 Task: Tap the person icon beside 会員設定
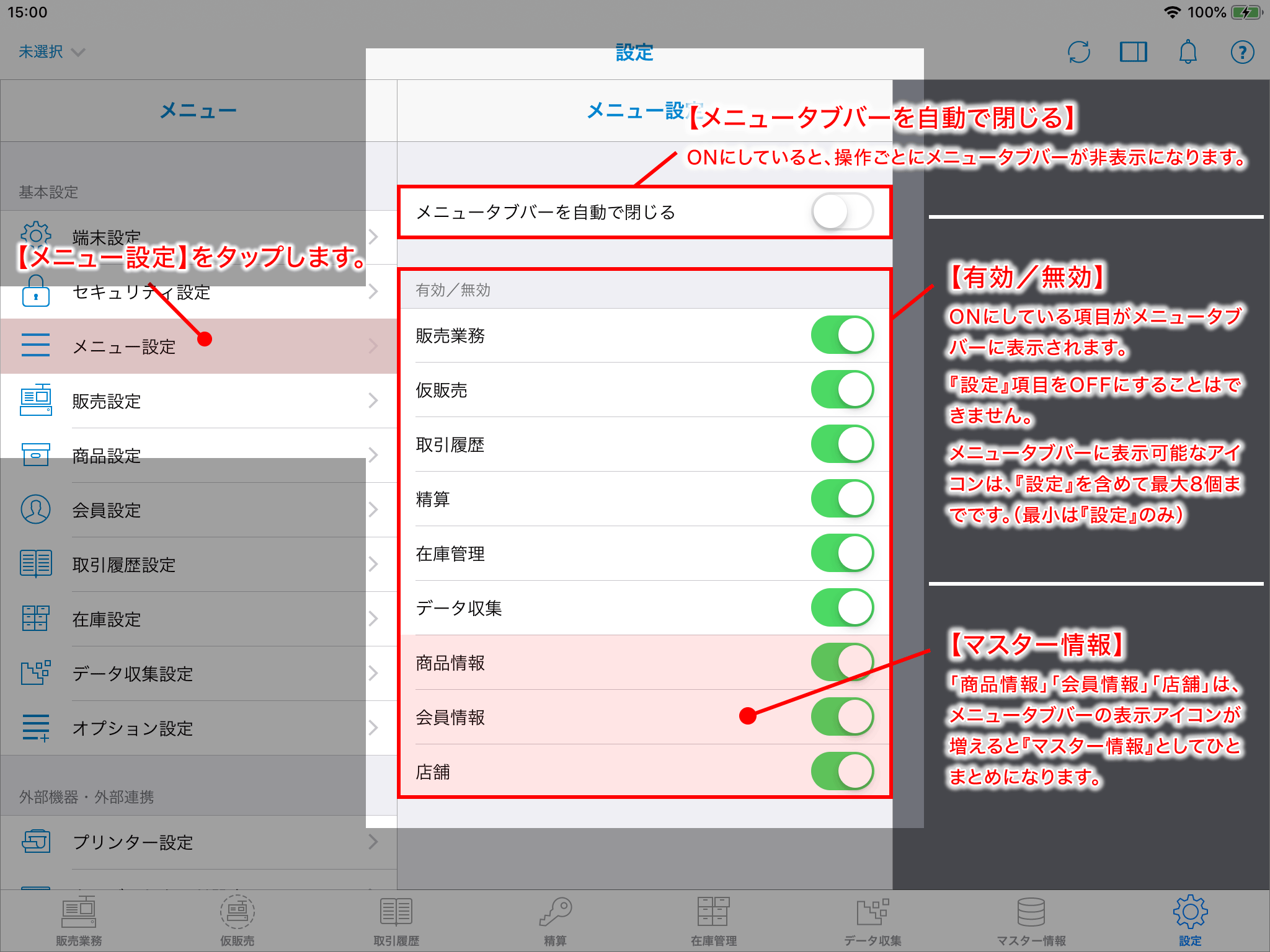click(x=36, y=509)
